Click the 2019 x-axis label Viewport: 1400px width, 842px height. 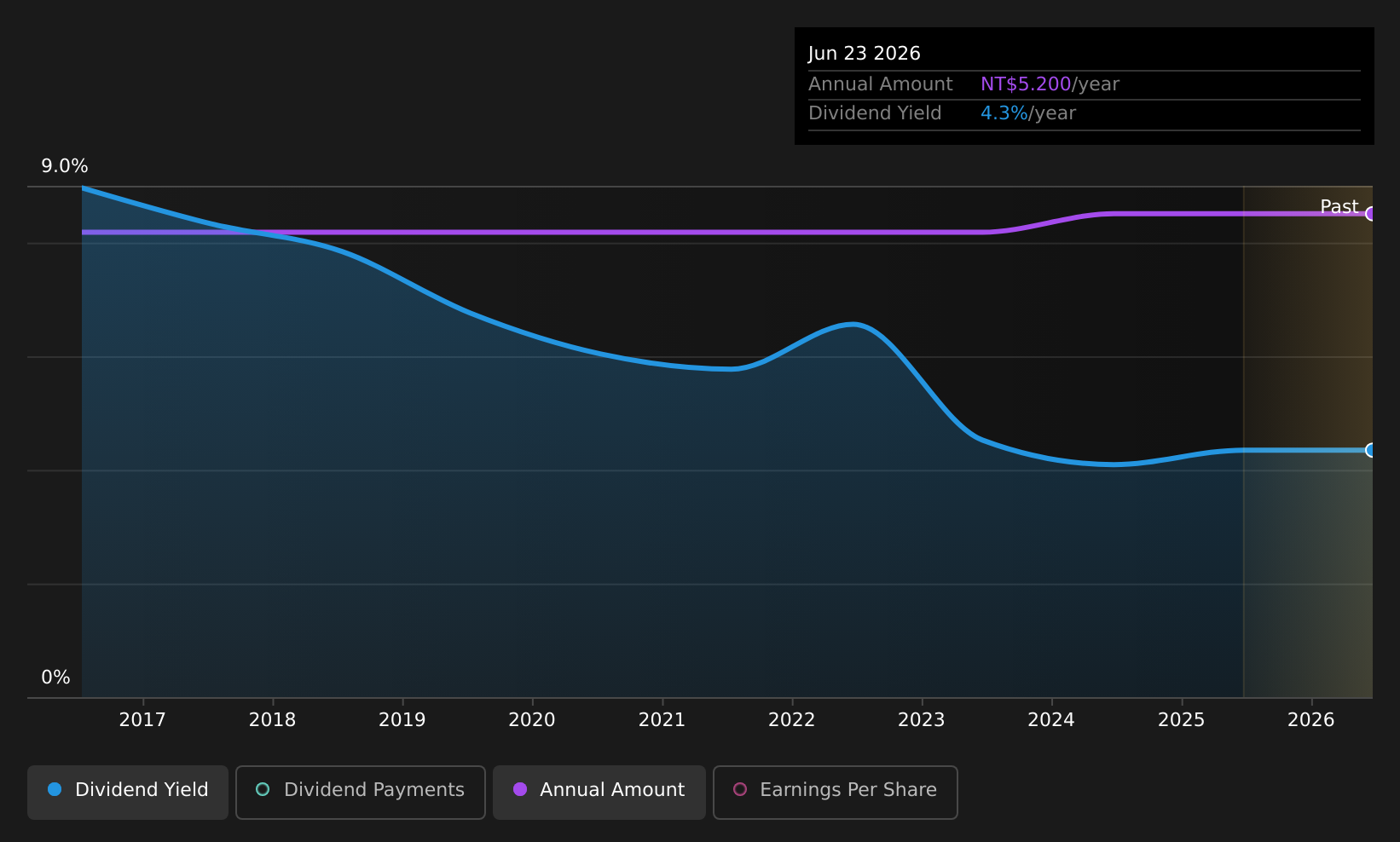[x=402, y=720]
